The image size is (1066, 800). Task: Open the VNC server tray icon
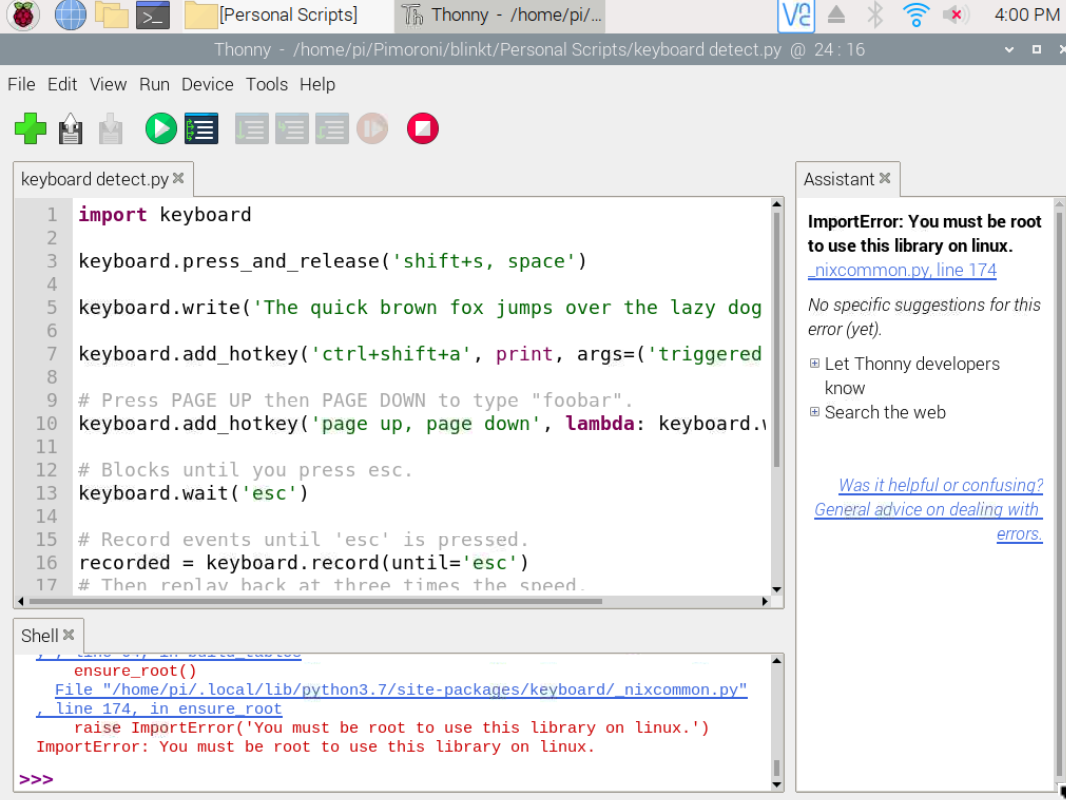[x=796, y=15]
